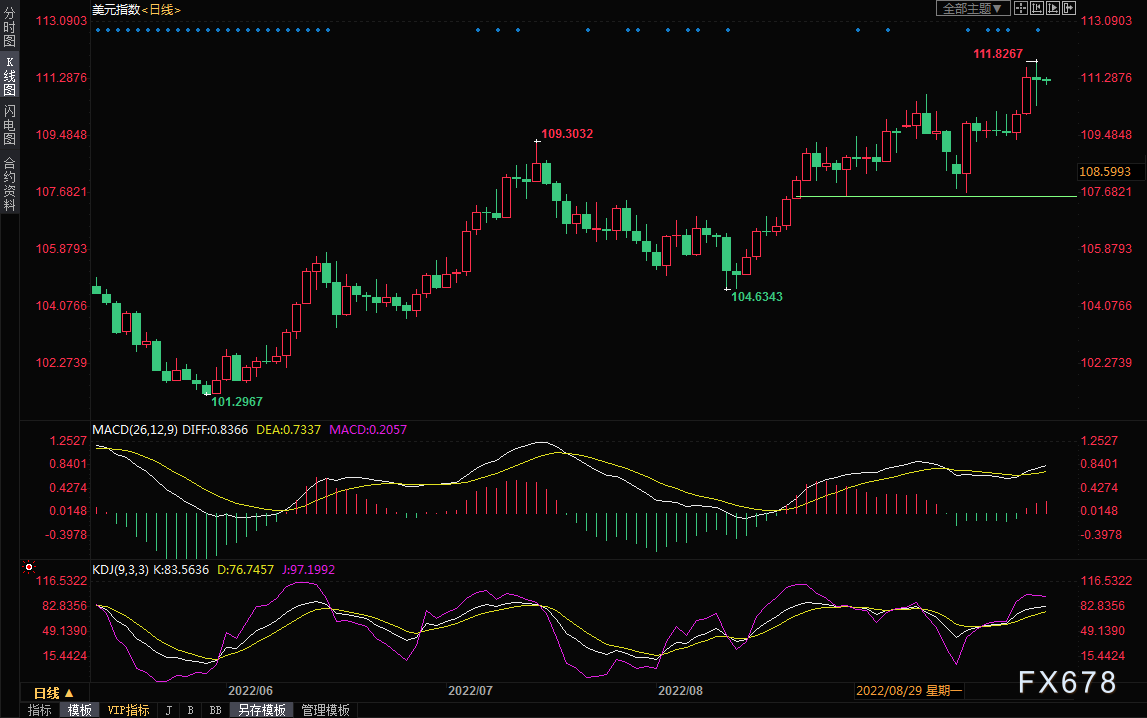
Task: Click the DIFF:0.8366 value
Action: (215, 430)
